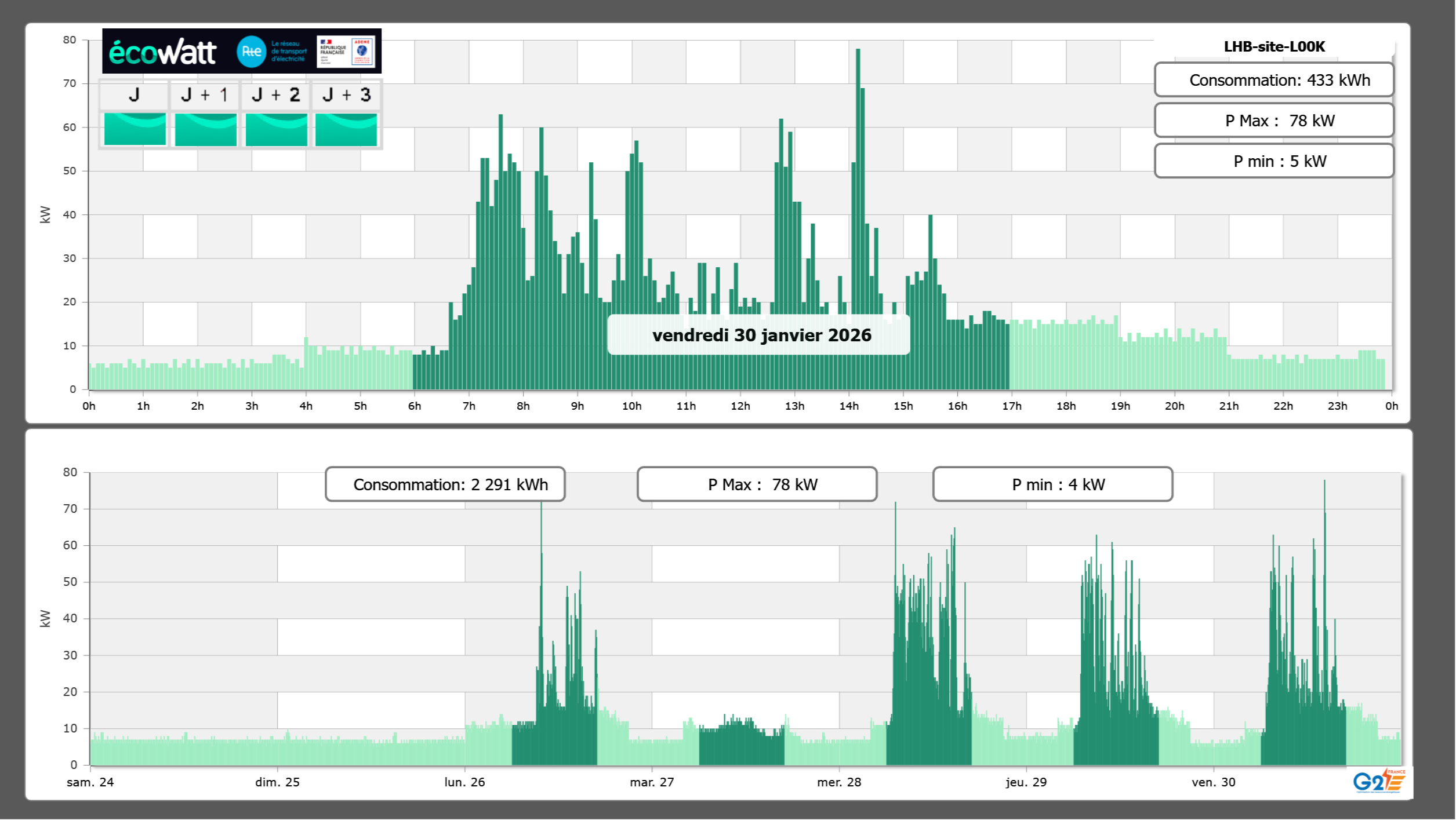
Task: Click the green wave icon under J + 1
Action: click(x=205, y=129)
